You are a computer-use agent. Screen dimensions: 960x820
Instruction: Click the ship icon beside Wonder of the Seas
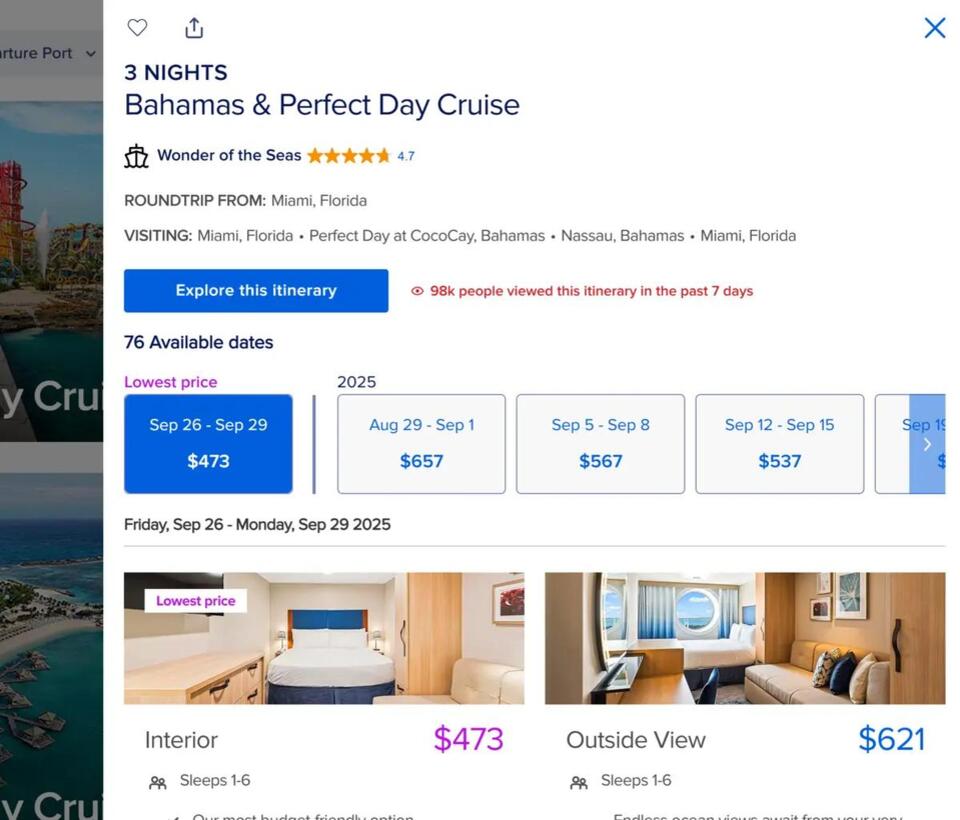(x=136, y=156)
